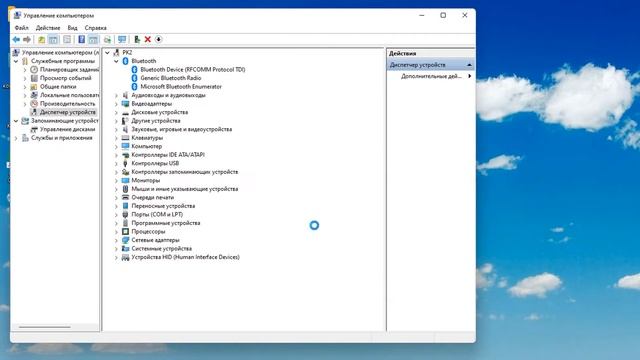Click the Up one level toolbar icon
The height and width of the screenshot is (360, 640).
[x=42, y=40]
